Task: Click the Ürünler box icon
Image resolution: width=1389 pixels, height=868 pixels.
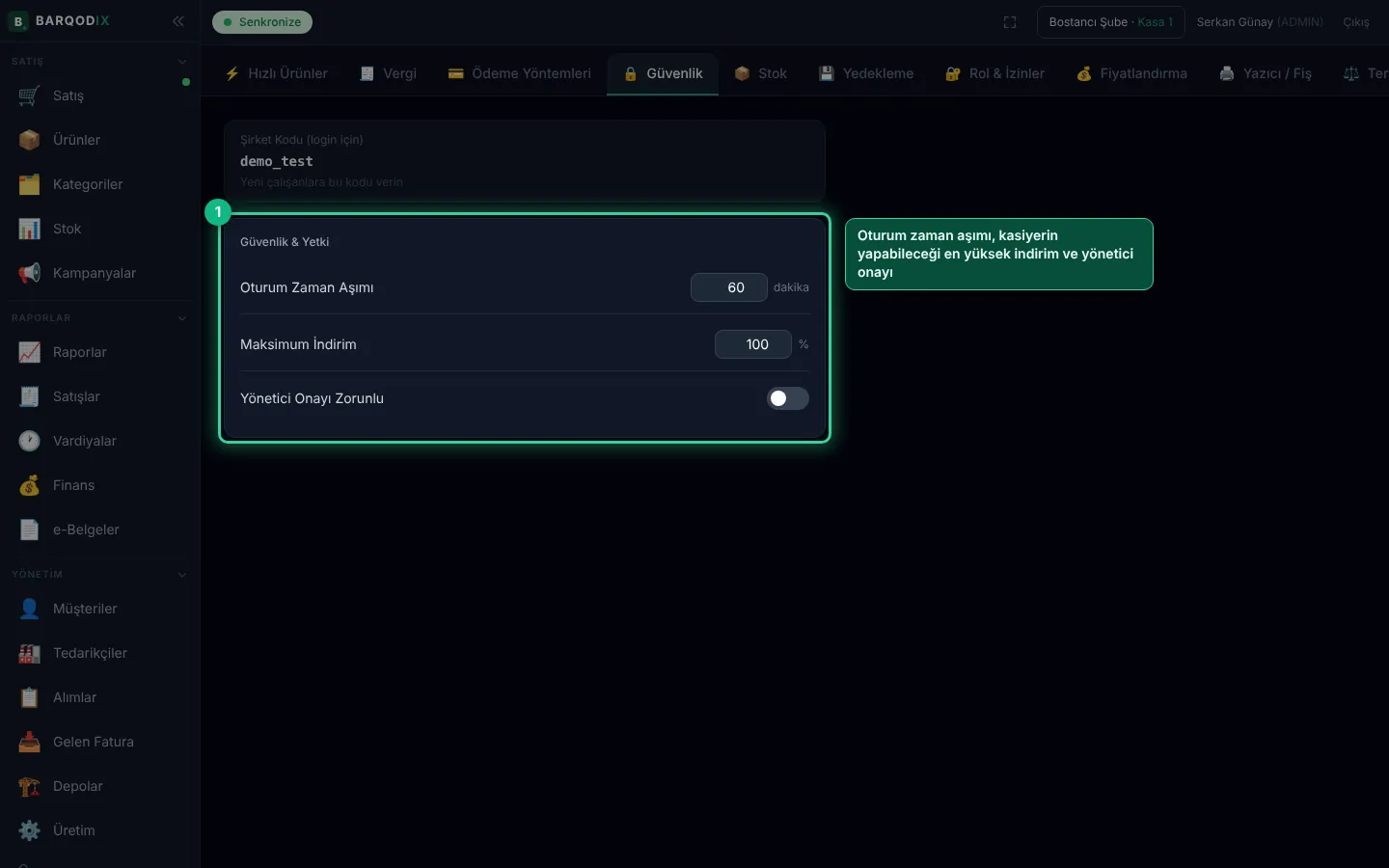Action: tap(30, 140)
